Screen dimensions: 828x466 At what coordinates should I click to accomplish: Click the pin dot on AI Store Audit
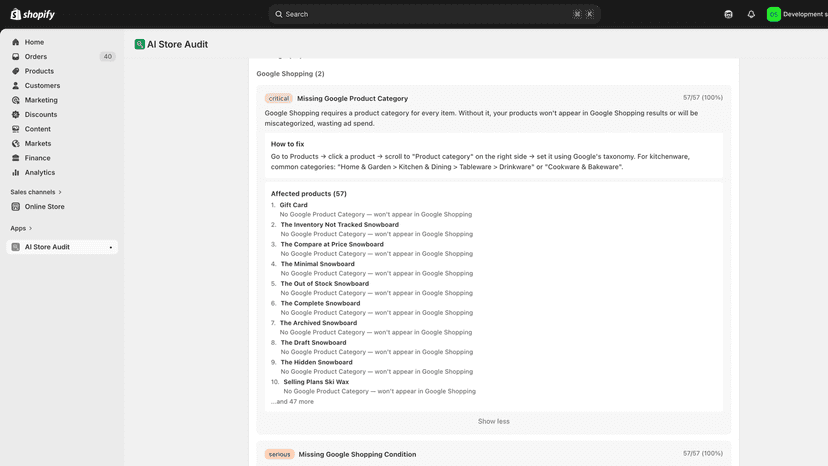(x=110, y=247)
